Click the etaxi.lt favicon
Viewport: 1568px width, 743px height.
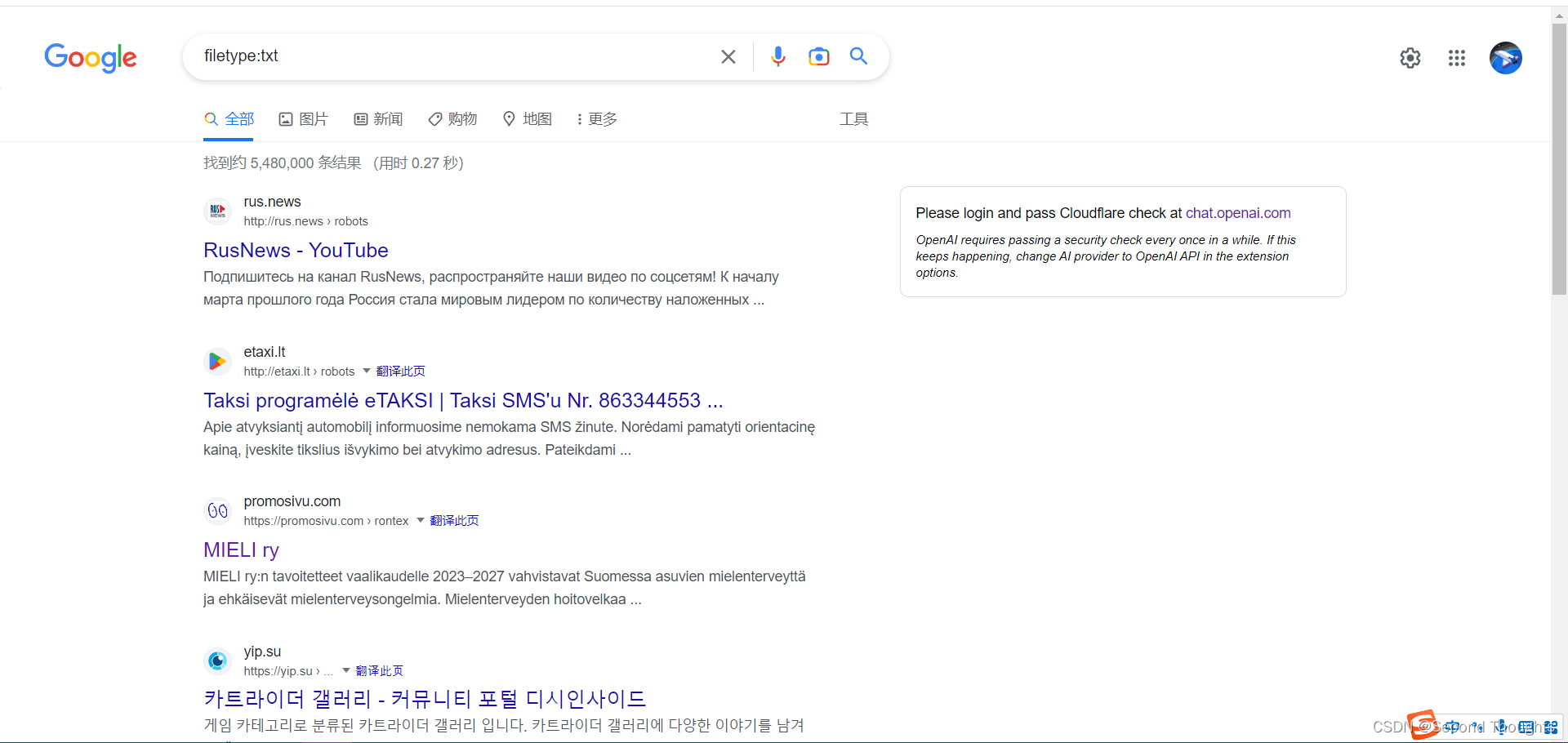pyautogui.click(x=217, y=361)
